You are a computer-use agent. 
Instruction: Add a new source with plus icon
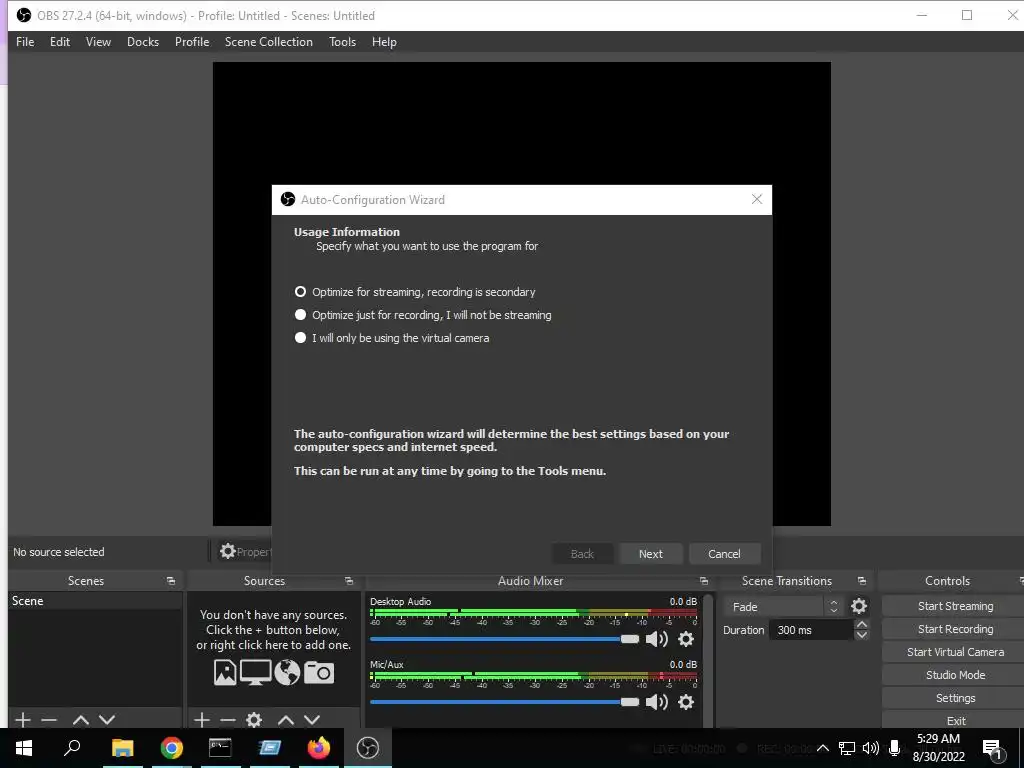click(202, 720)
